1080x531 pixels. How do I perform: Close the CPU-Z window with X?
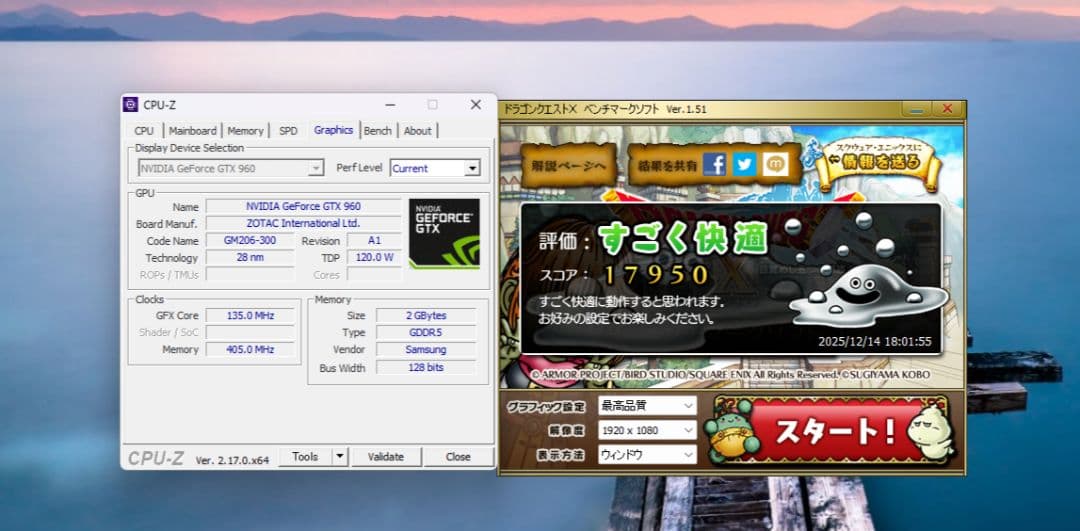point(476,105)
